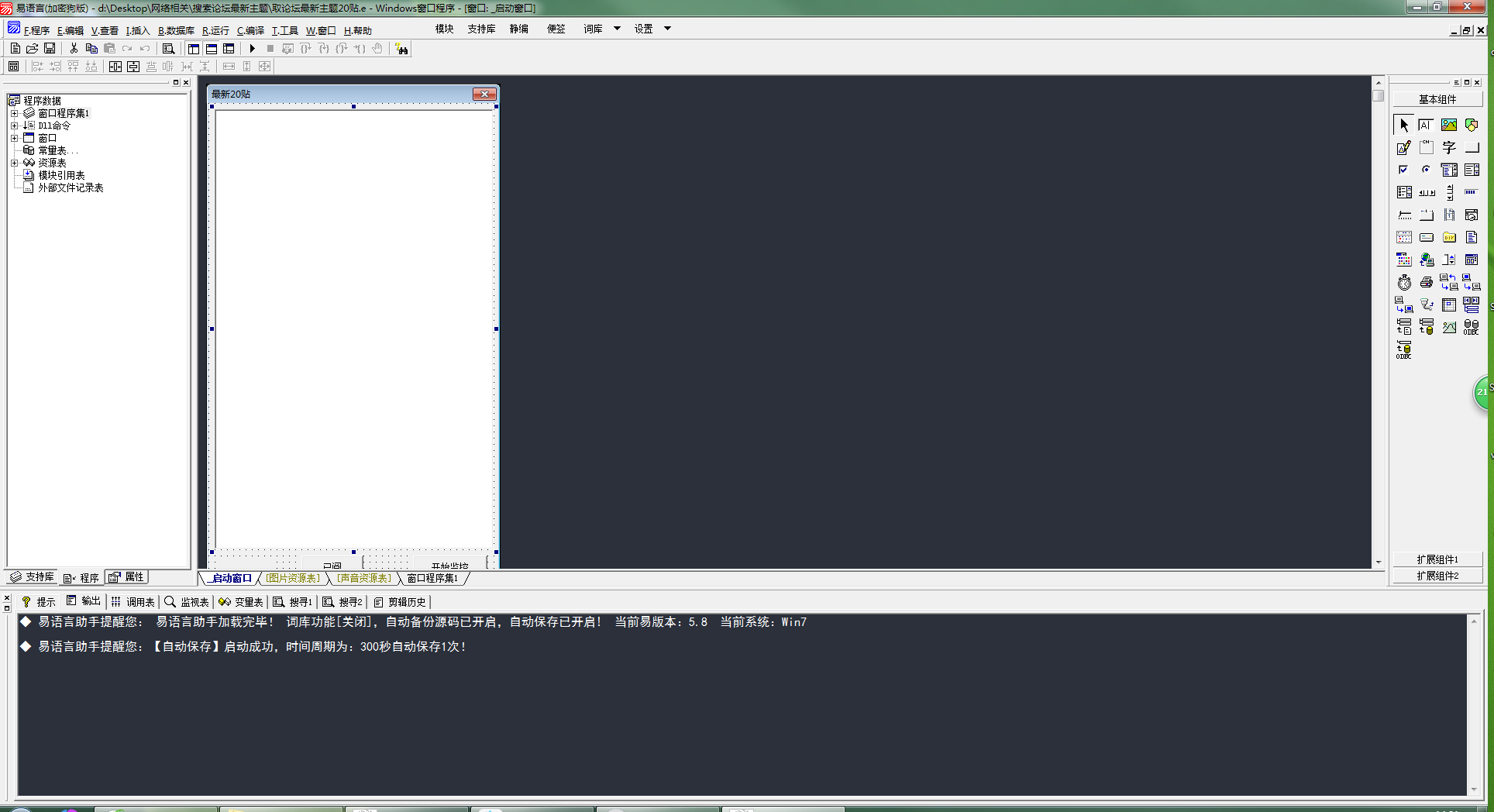Click the Save floppy disk icon

(50, 49)
